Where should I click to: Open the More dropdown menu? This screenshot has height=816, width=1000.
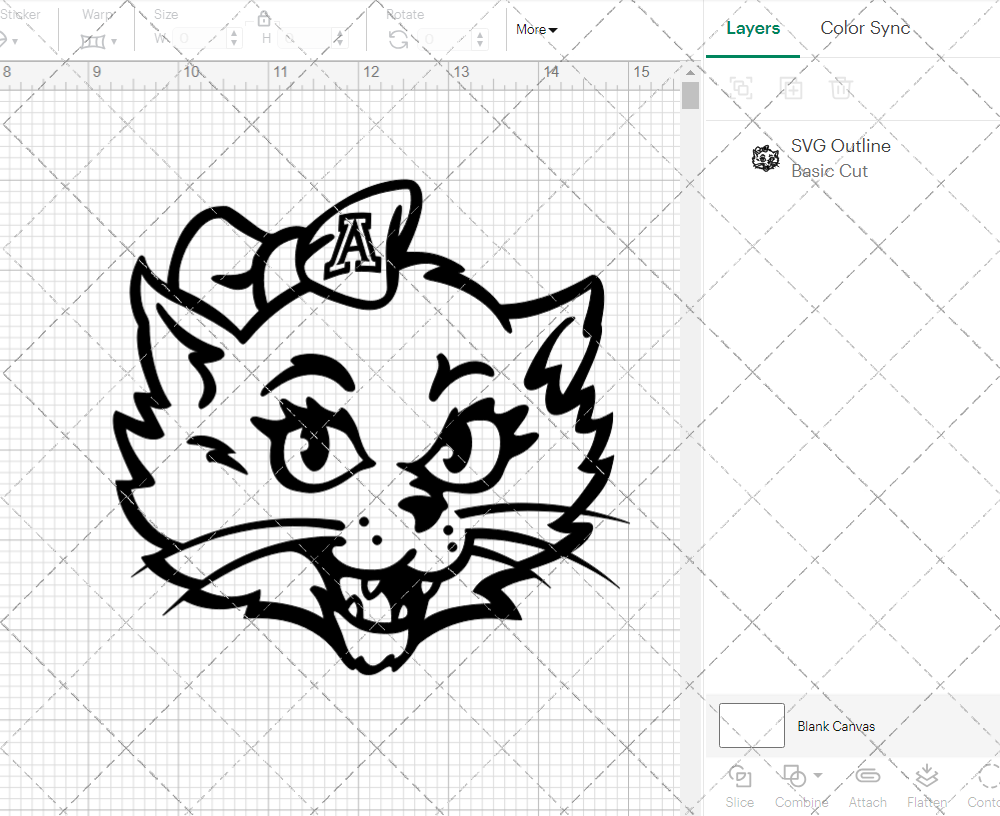[536, 29]
